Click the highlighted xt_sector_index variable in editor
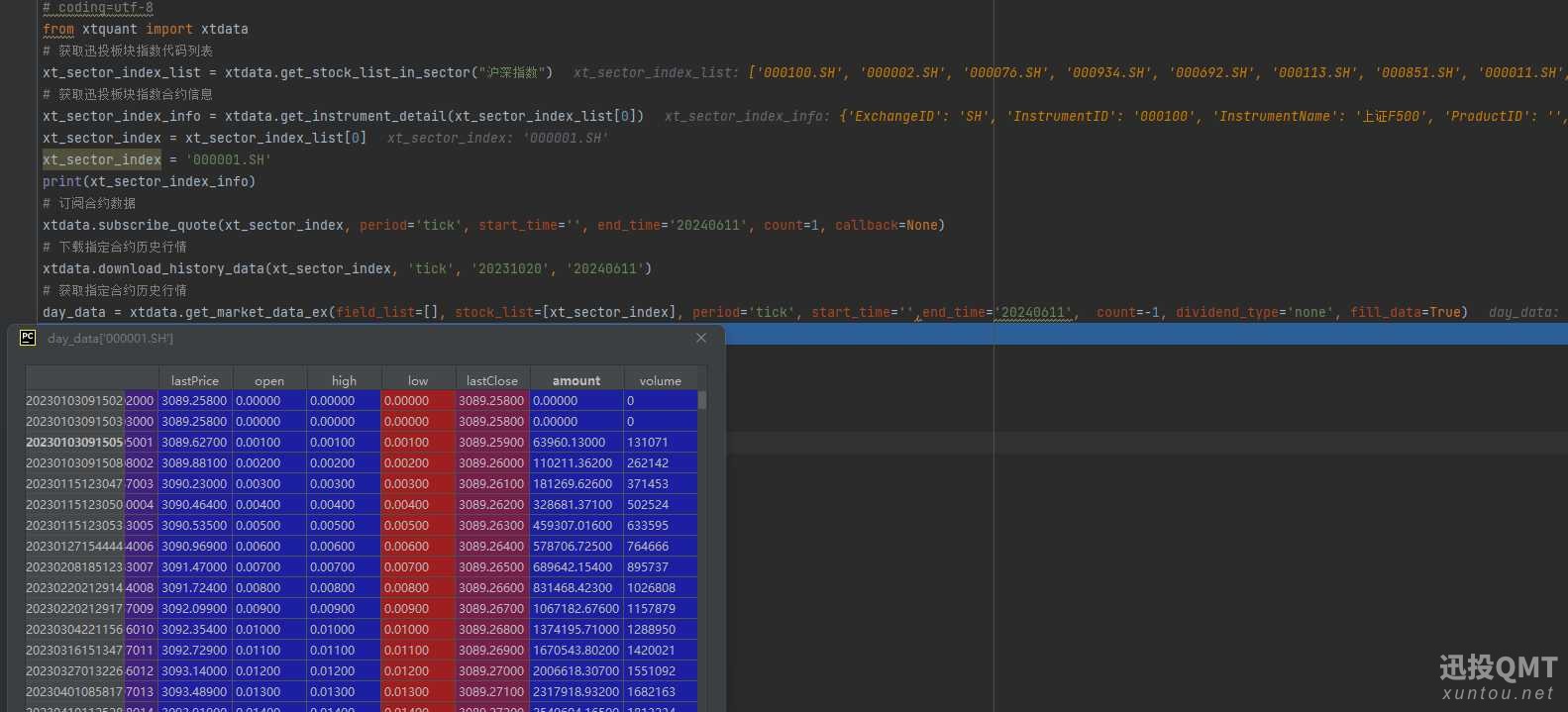Image resolution: width=1568 pixels, height=712 pixels. pos(102,159)
